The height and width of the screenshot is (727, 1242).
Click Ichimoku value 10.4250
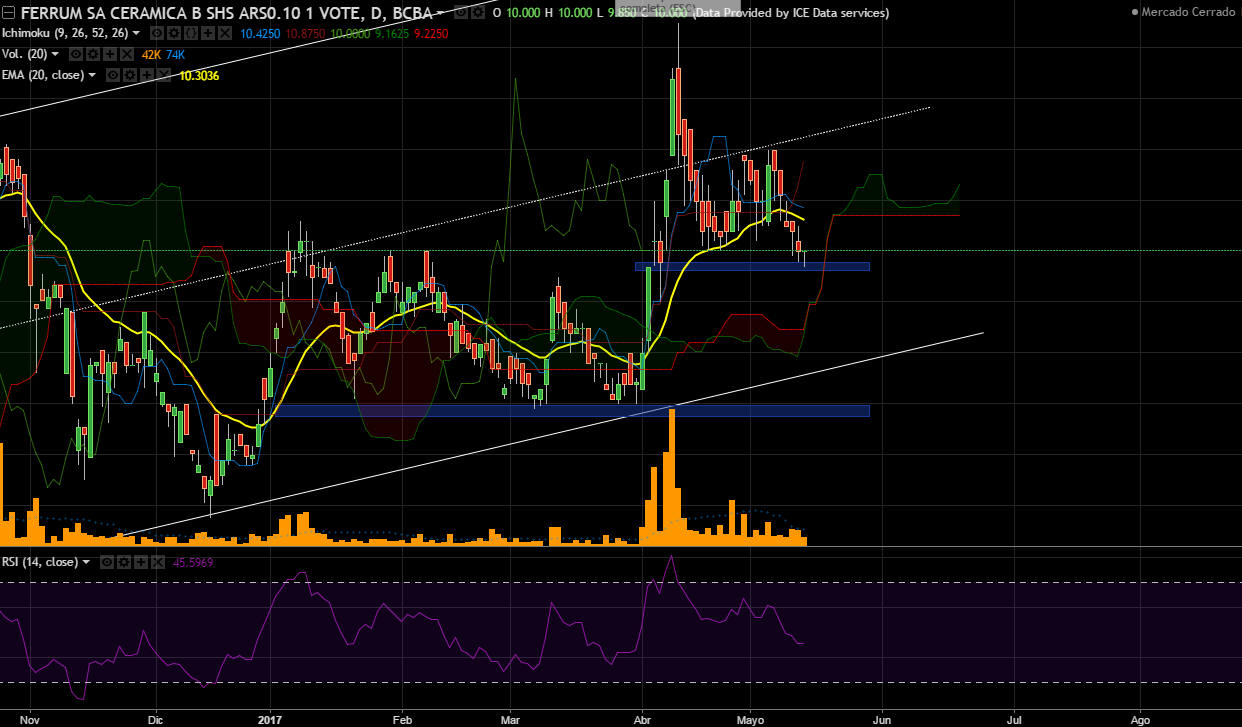(x=261, y=33)
